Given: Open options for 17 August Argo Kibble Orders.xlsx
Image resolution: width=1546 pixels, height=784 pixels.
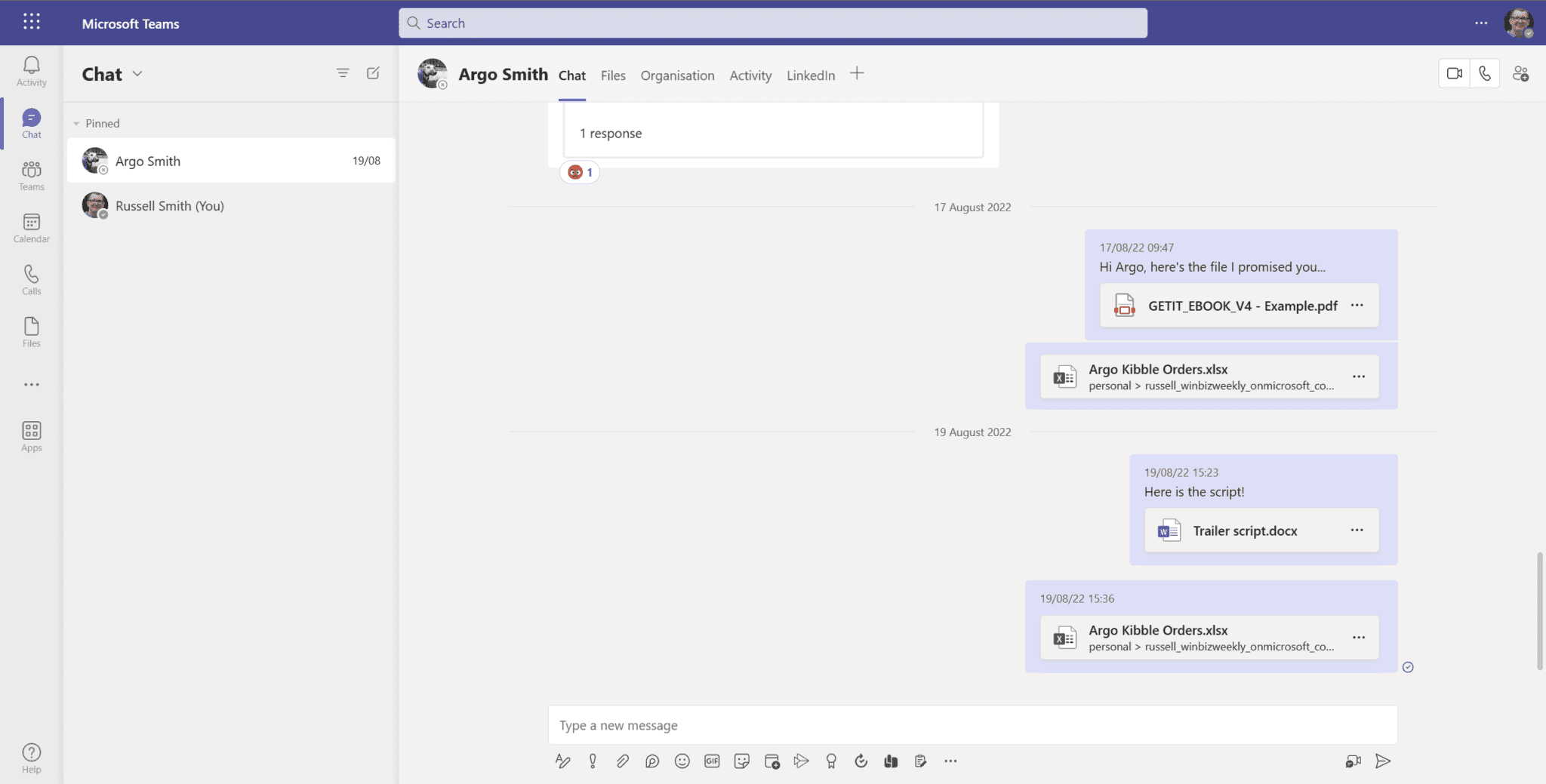Looking at the screenshot, I should point(1359,376).
